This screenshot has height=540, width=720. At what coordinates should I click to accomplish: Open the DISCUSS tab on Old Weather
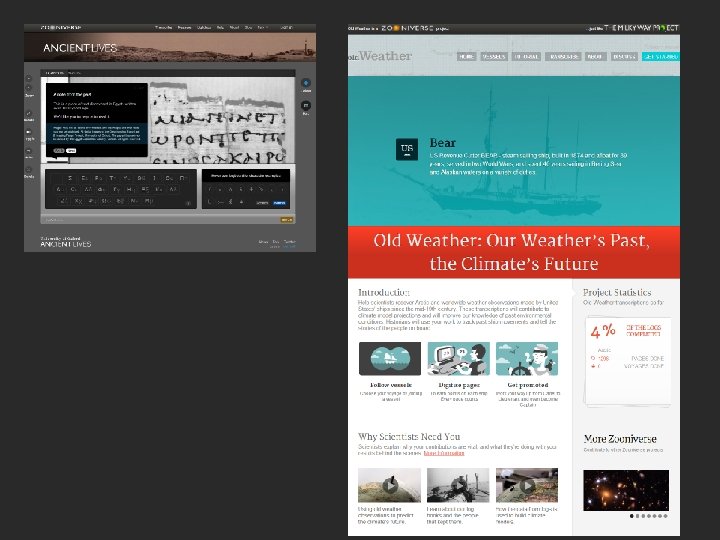tap(624, 56)
